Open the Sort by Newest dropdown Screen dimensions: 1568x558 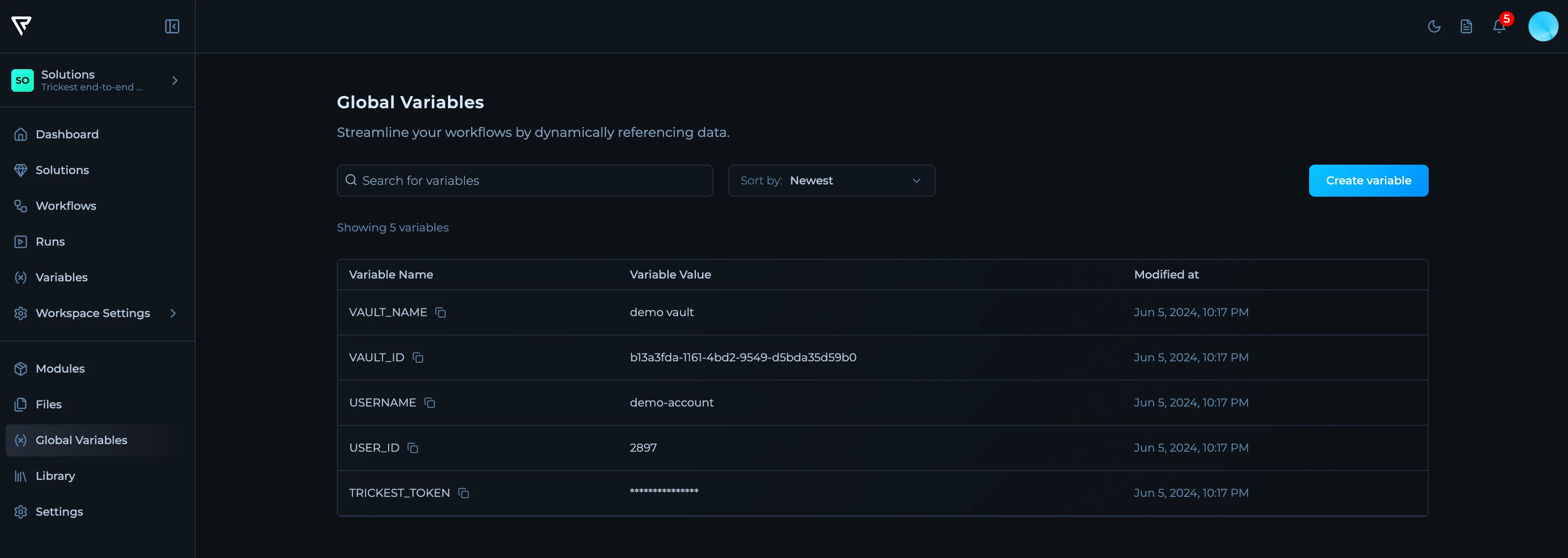coord(831,181)
